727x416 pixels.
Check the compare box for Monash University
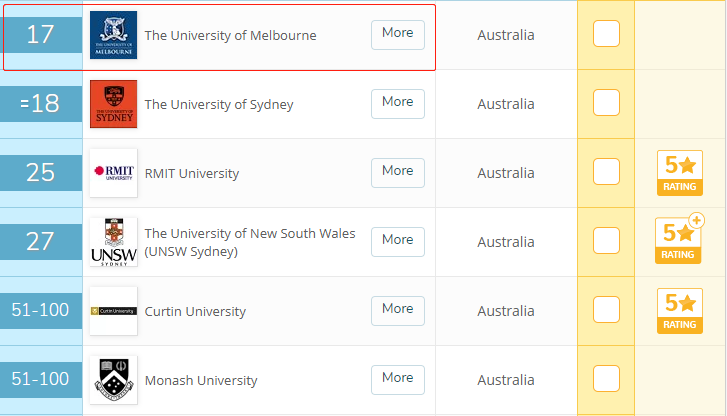[606, 378]
